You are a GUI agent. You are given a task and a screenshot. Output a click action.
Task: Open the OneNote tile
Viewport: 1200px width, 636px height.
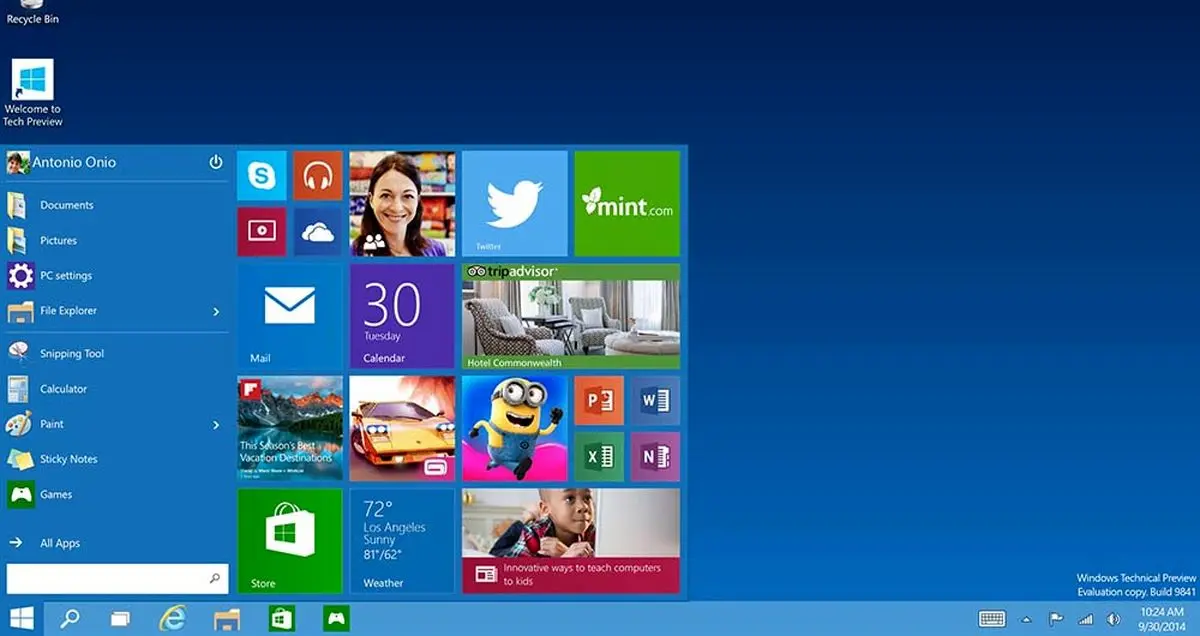(x=655, y=457)
